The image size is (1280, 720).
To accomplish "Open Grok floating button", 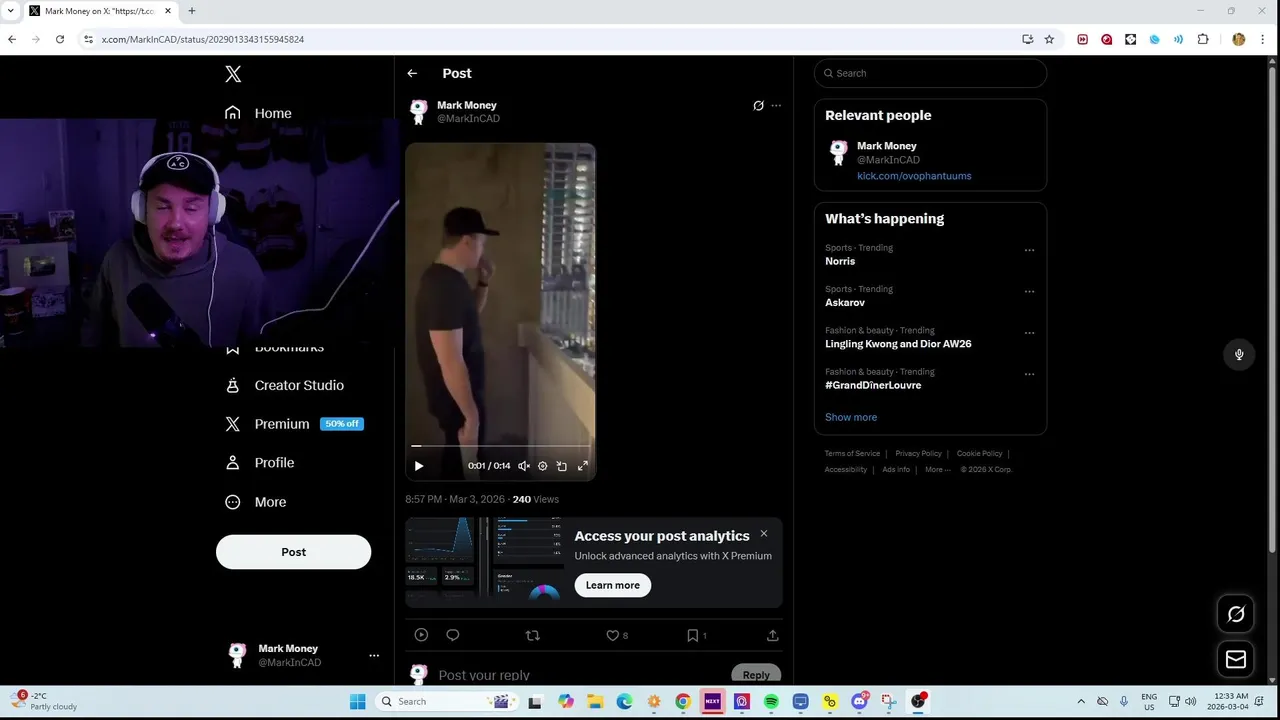I will click(1236, 615).
